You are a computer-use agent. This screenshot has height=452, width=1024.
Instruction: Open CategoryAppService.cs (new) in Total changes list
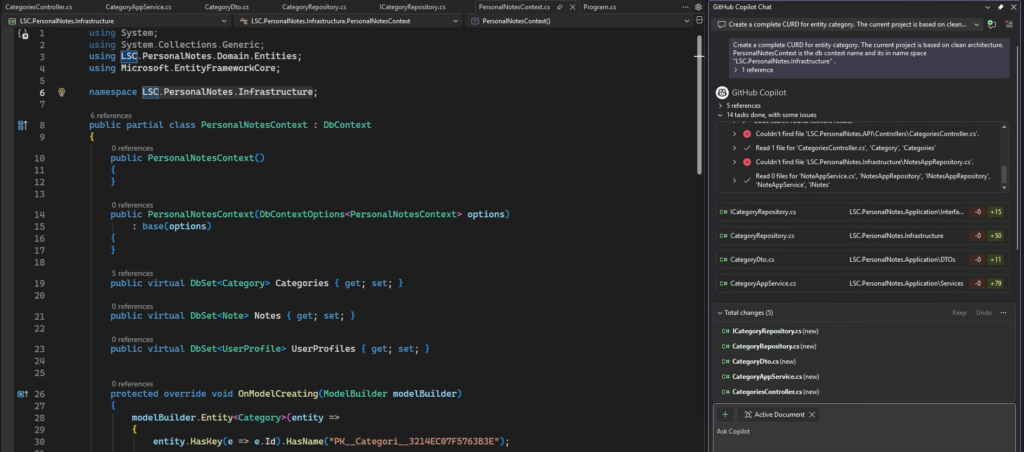pyautogui.click(x=770, y=376)
